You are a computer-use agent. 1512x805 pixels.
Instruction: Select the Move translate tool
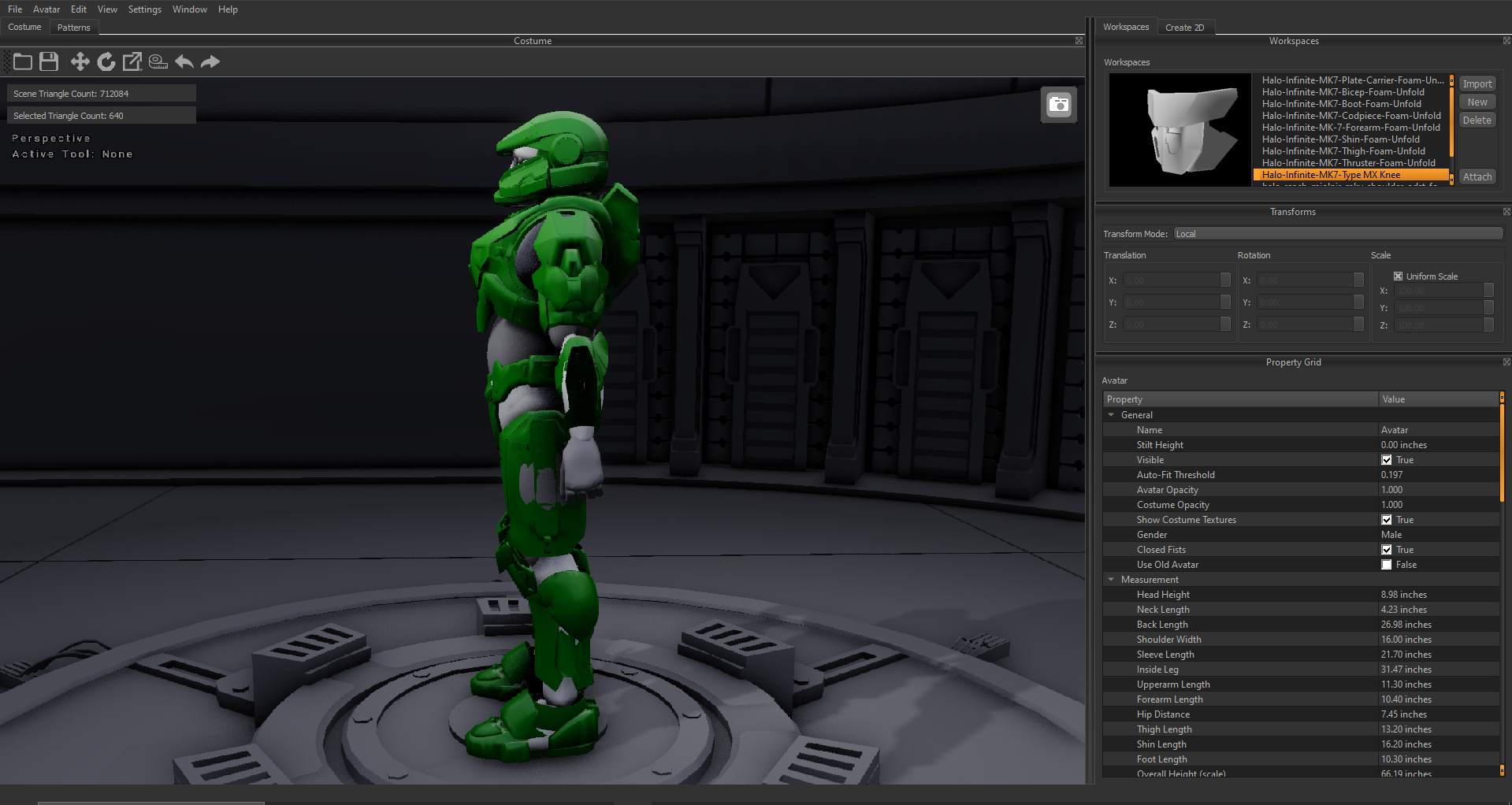click(x=80, y=61)
